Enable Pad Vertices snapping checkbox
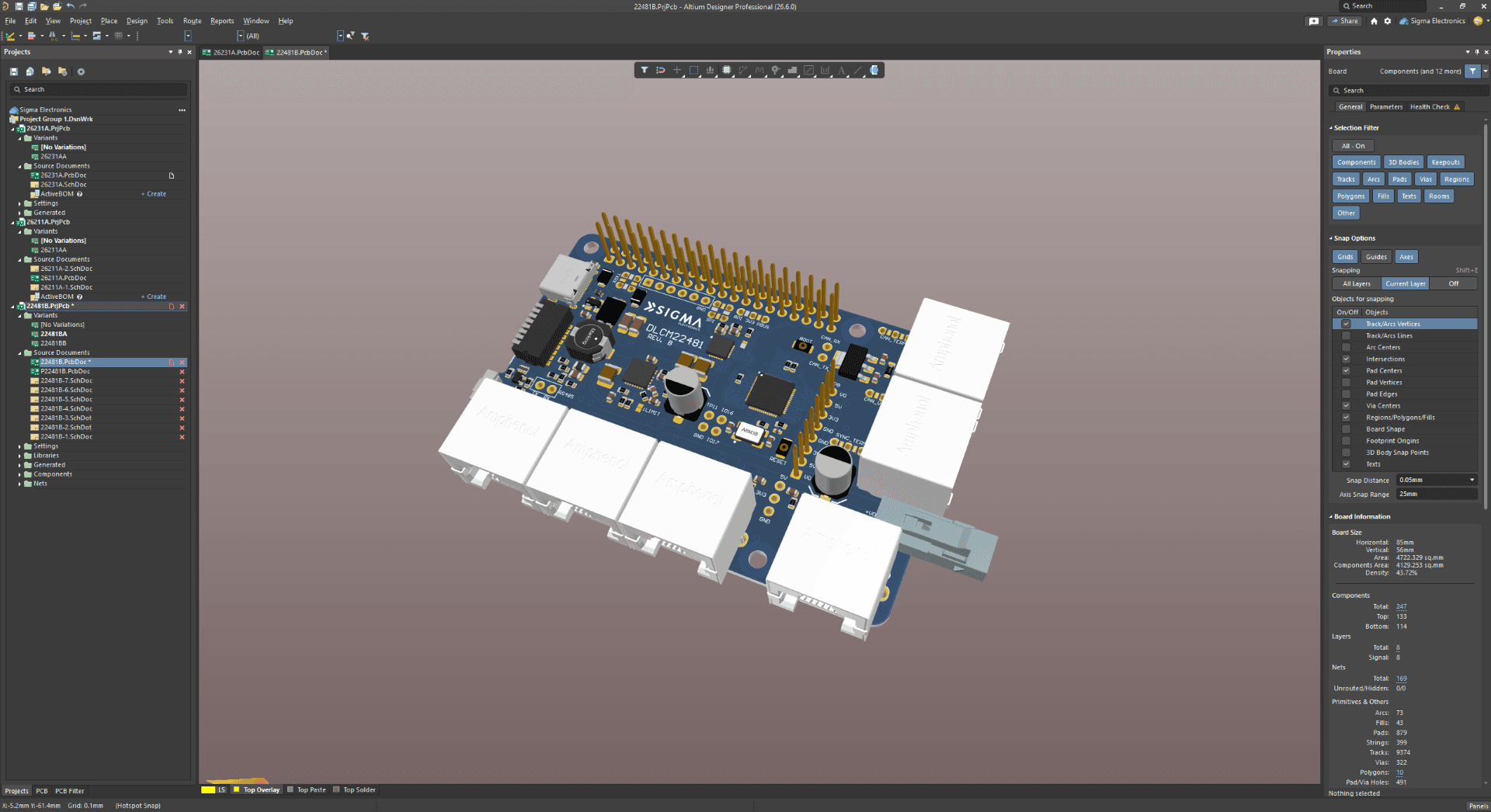Image resolution: width=1491 pixels, height=812 pixels. coord(1346,383)
